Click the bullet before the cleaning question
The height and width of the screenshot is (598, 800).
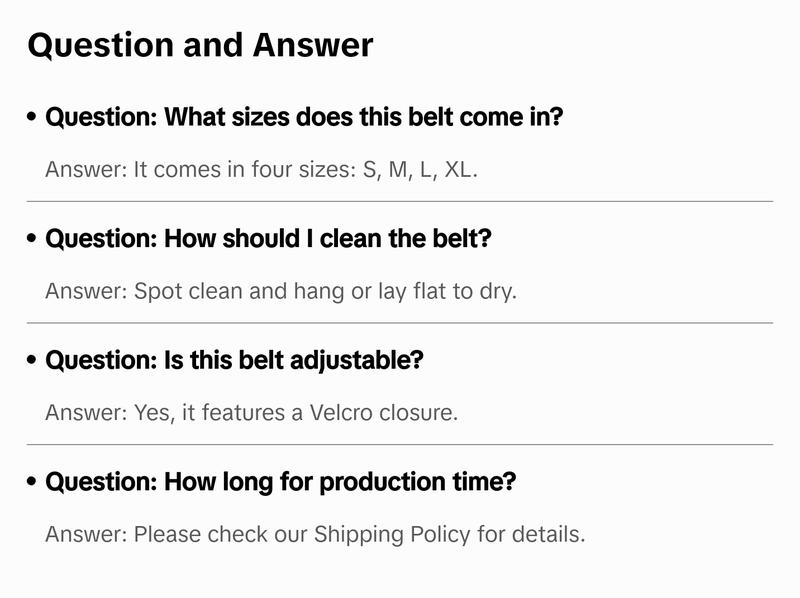33,240
